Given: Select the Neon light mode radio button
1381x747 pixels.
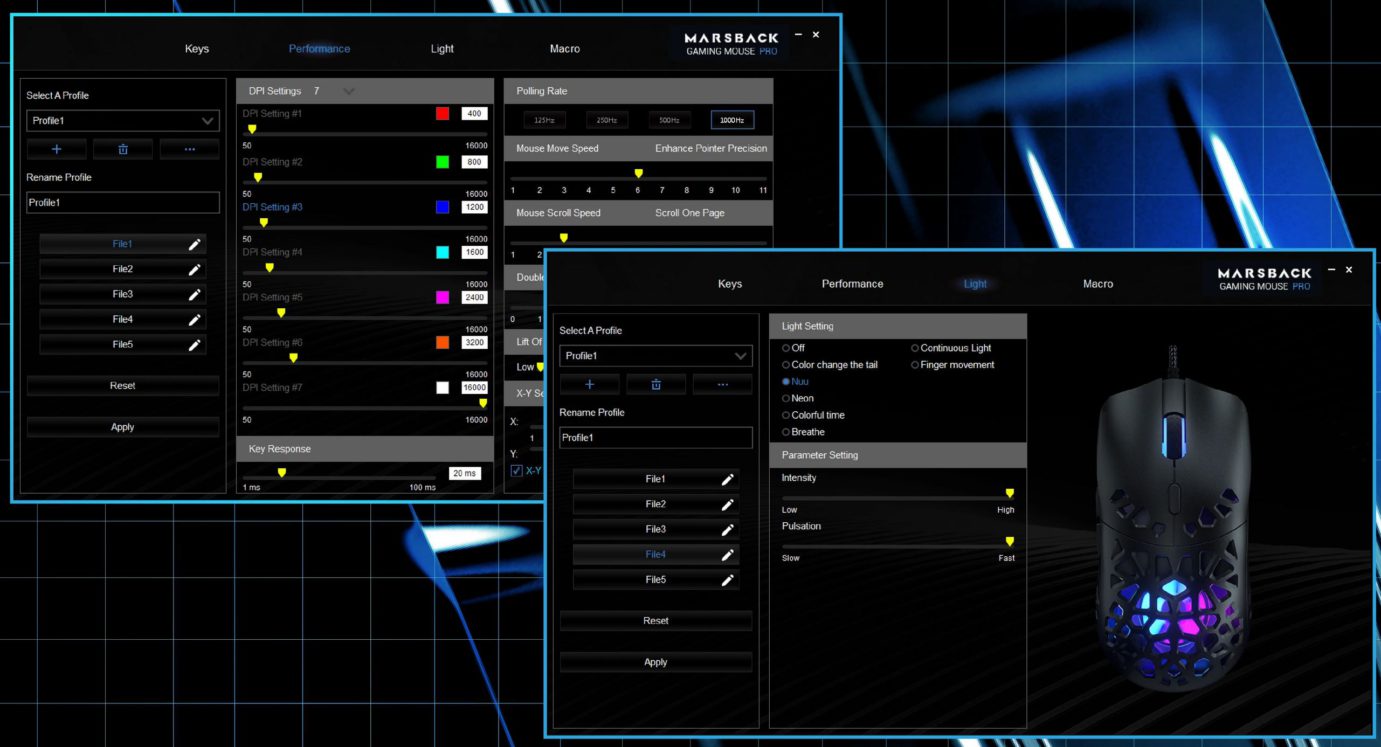Looking at the screenshot, I should point(787,398).
